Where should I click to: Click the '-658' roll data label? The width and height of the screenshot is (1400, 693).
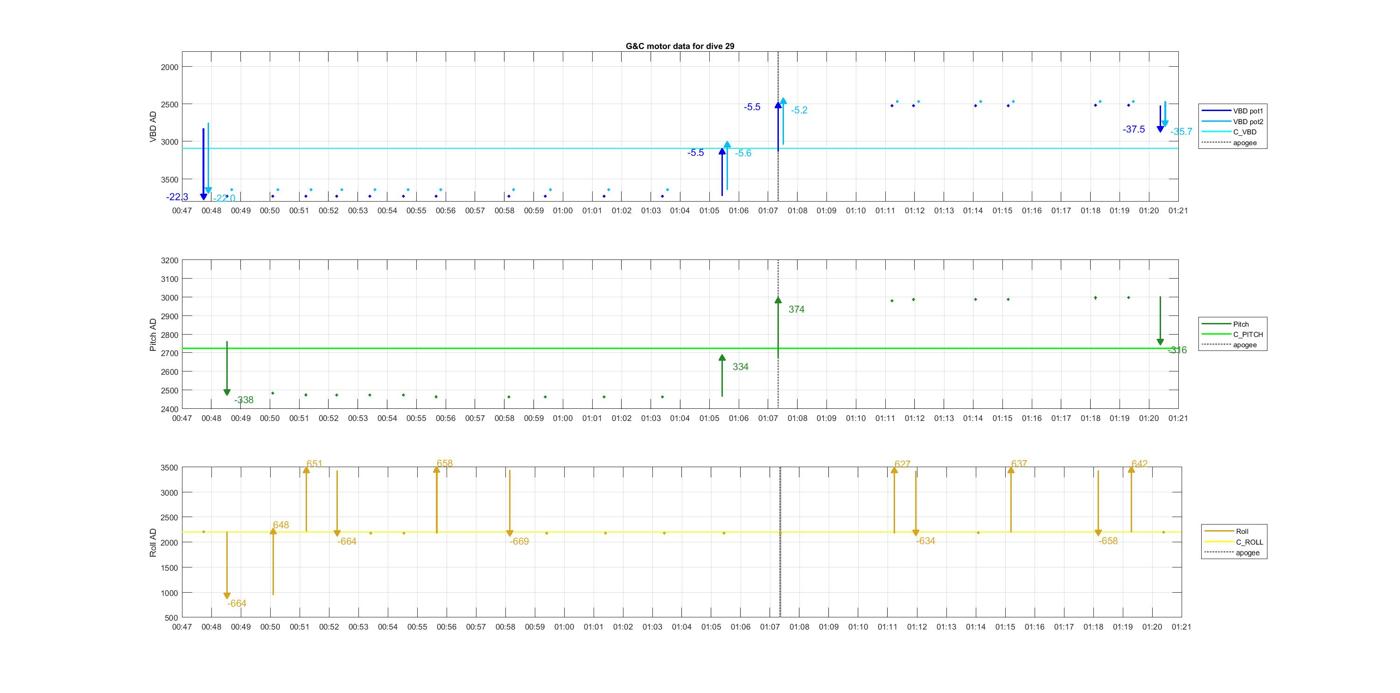pos(1108,541)
